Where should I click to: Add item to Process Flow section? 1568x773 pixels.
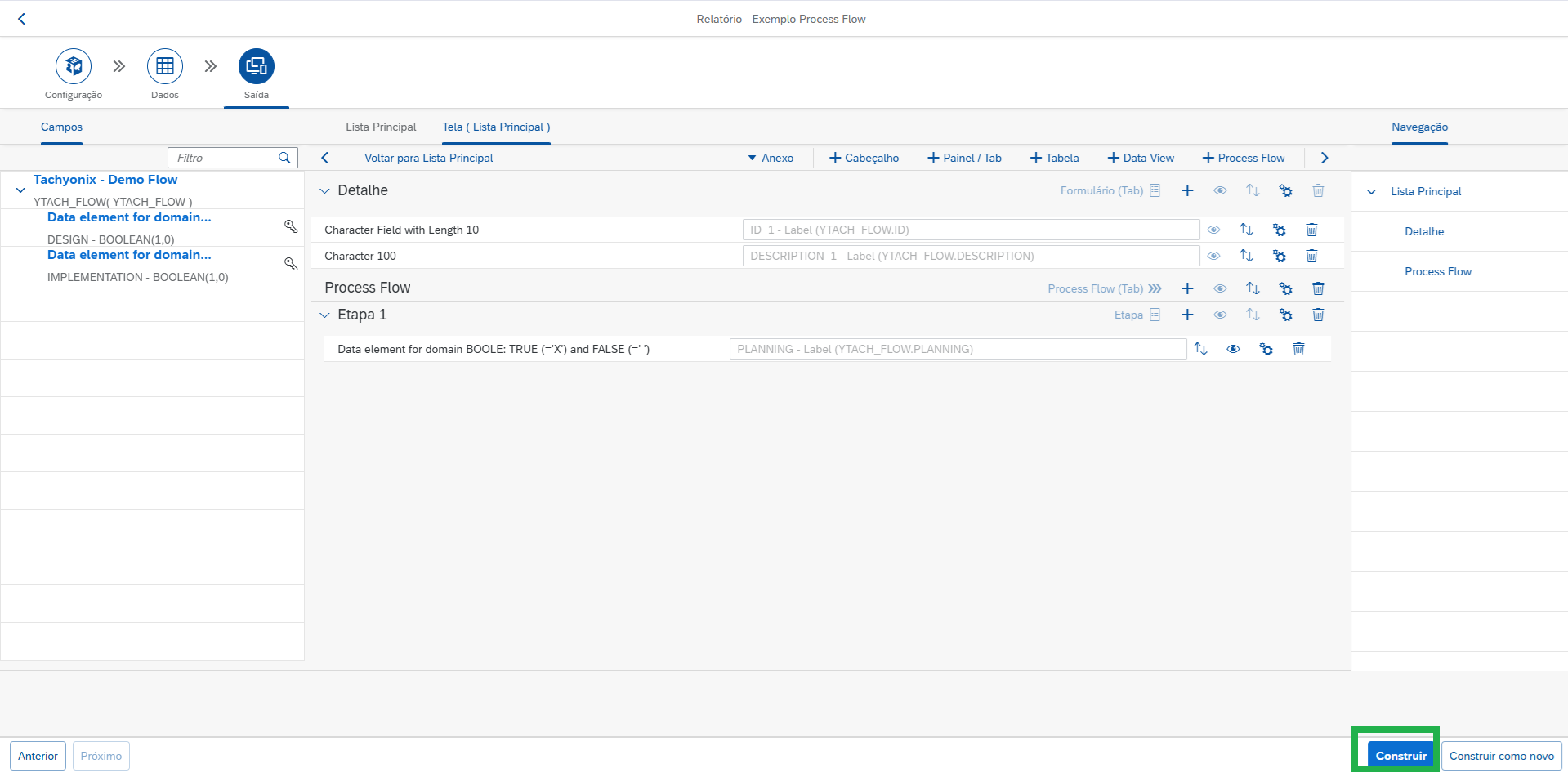tap(1187, 288)
